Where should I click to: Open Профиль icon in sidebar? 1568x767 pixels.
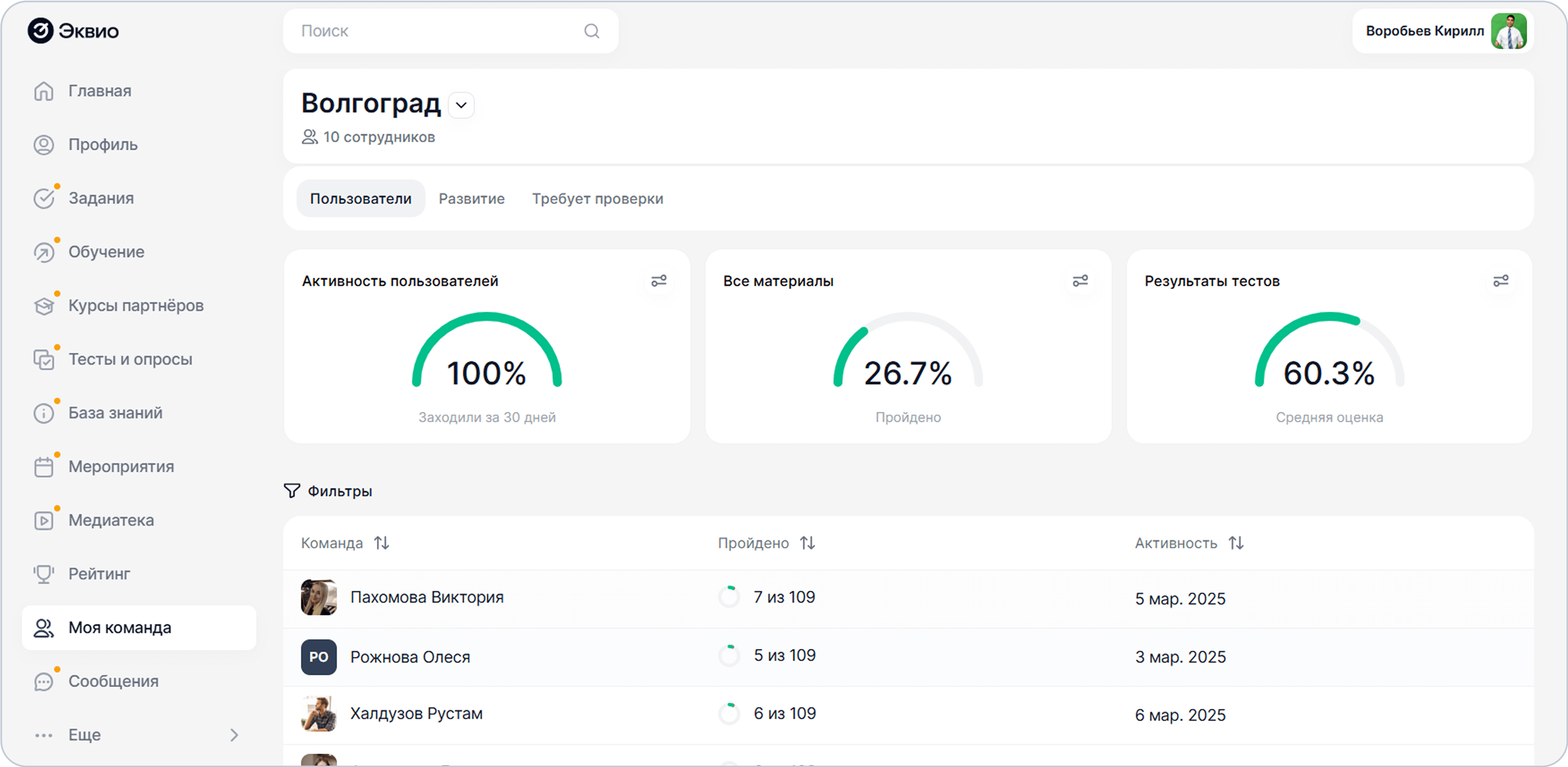coord(44,145)
